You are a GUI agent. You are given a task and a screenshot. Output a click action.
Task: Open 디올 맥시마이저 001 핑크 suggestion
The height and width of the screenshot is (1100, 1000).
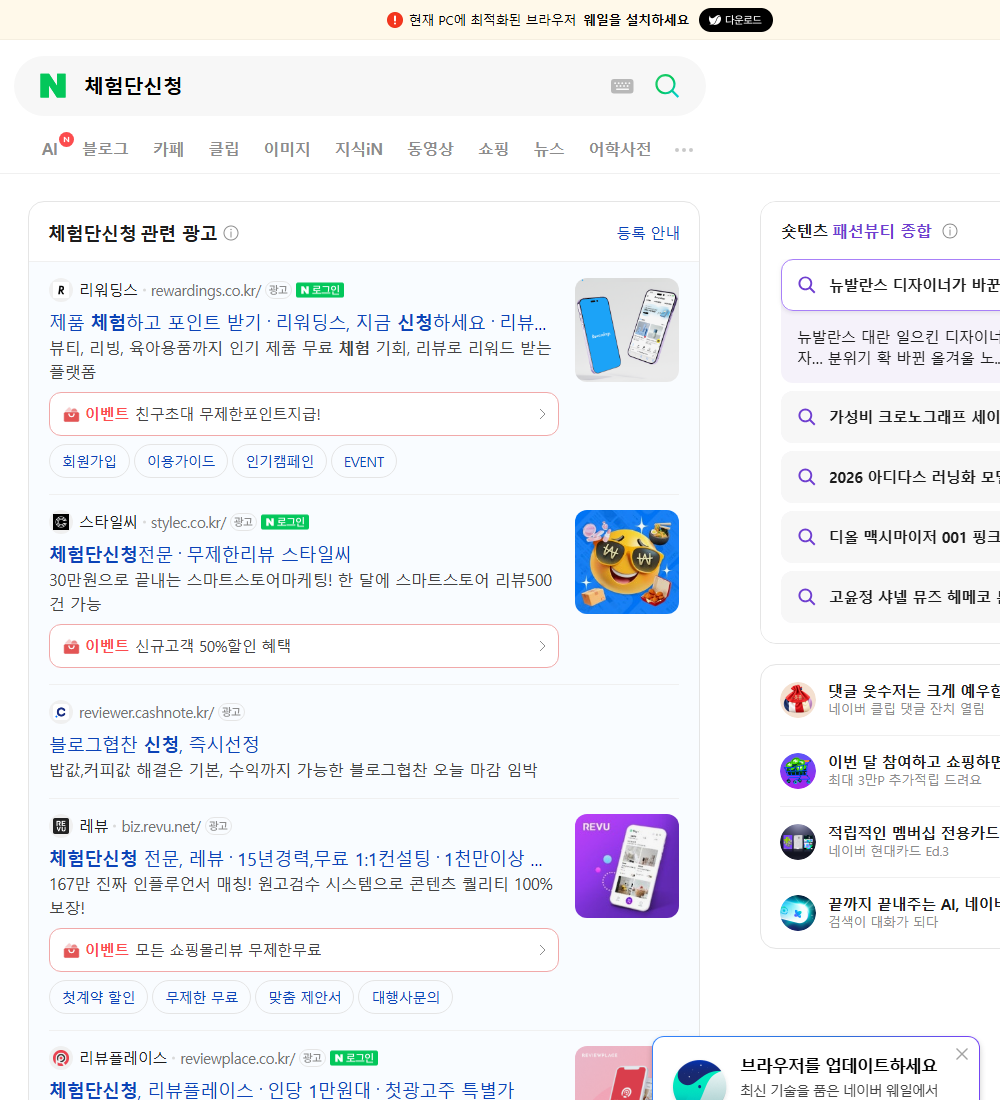[x=891, y=537]
